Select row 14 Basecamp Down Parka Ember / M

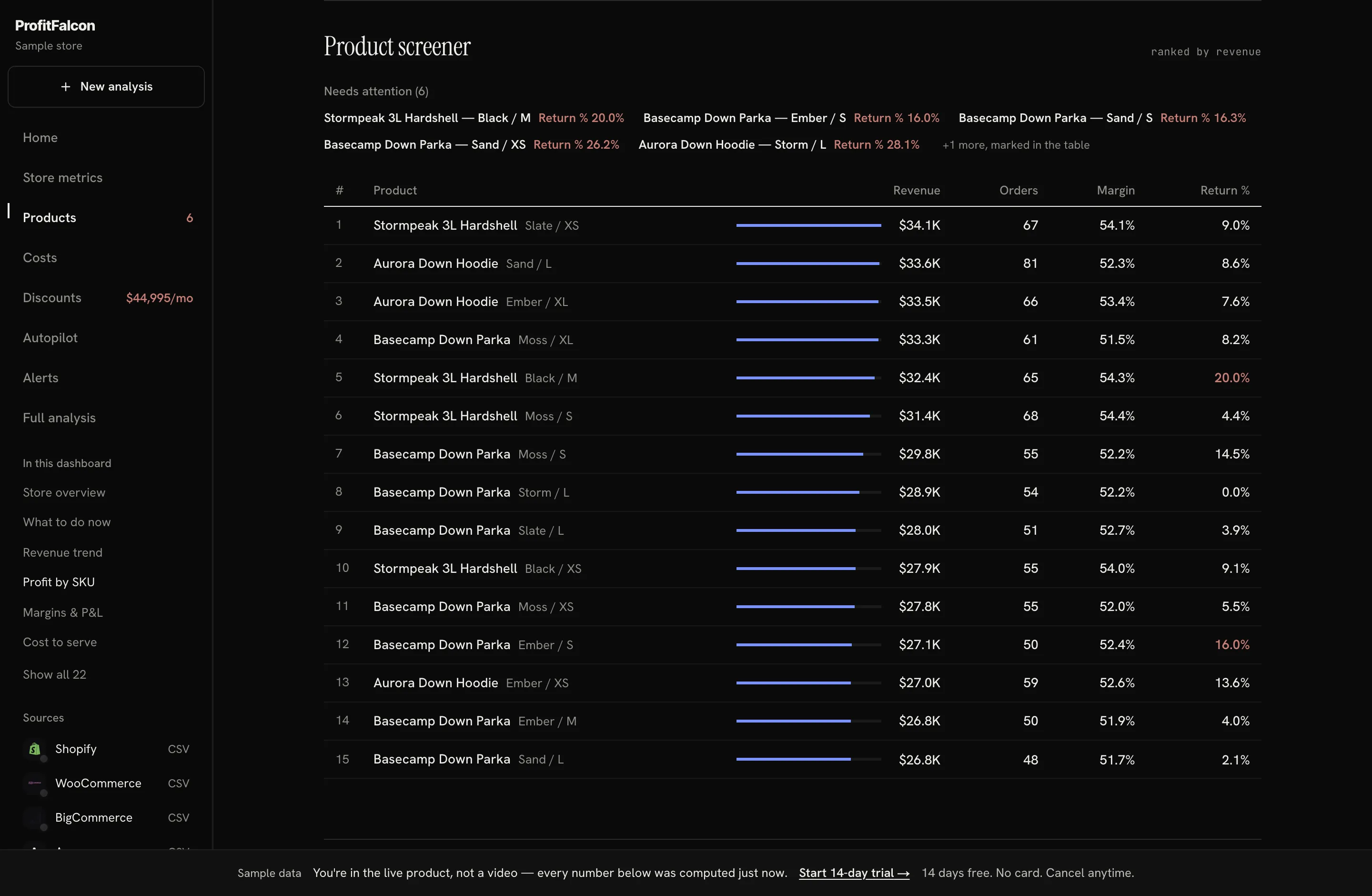pos(792,721)
